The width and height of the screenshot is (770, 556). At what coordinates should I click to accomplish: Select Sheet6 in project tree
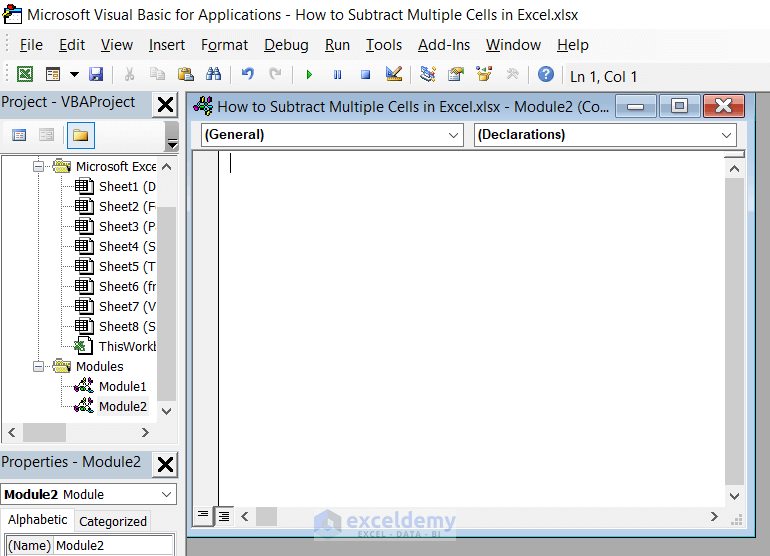click(x=115, y=286)
